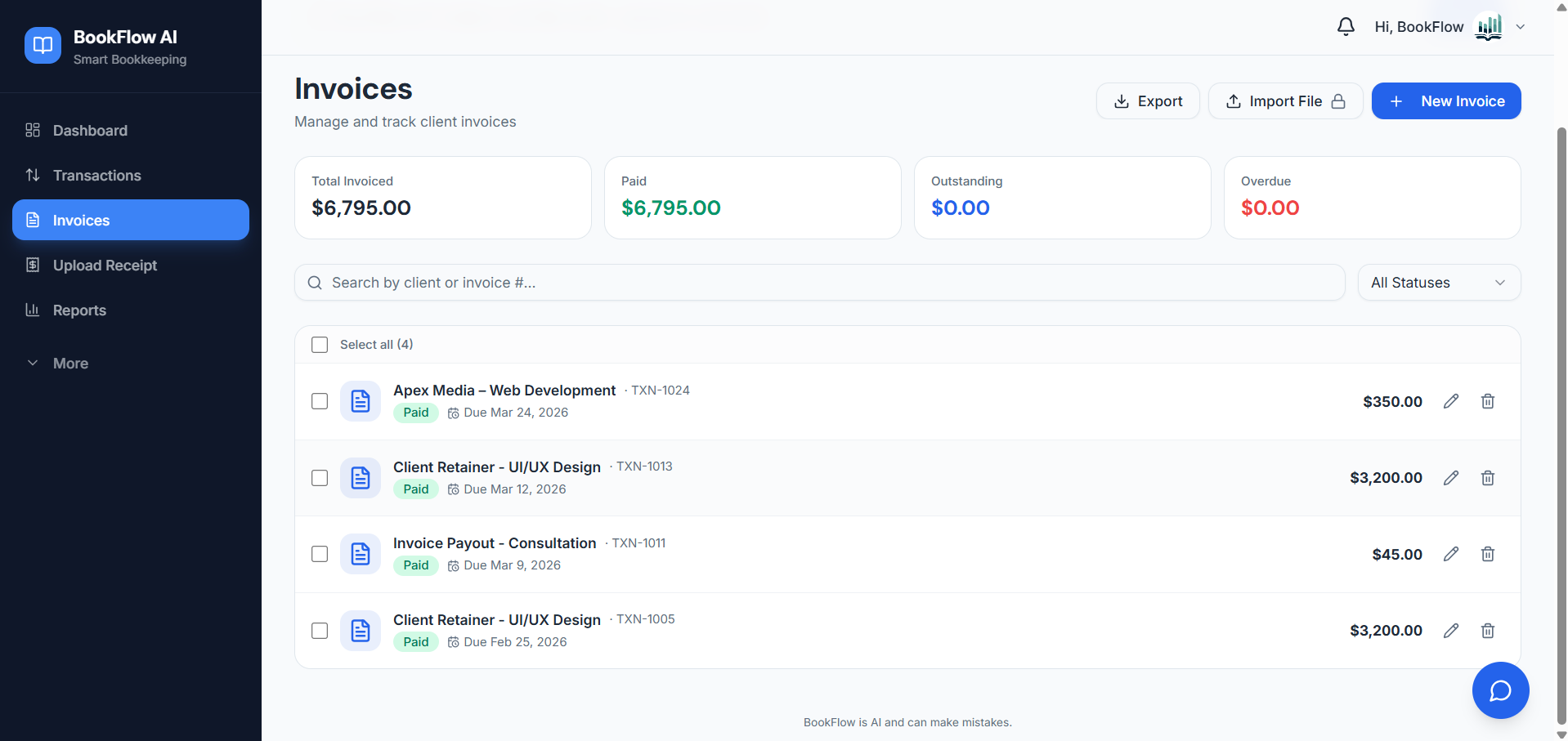Open Upload Receipt in the sidebar
The height and width of the screenshot is (741, 1568).
(x=131, y=266)
